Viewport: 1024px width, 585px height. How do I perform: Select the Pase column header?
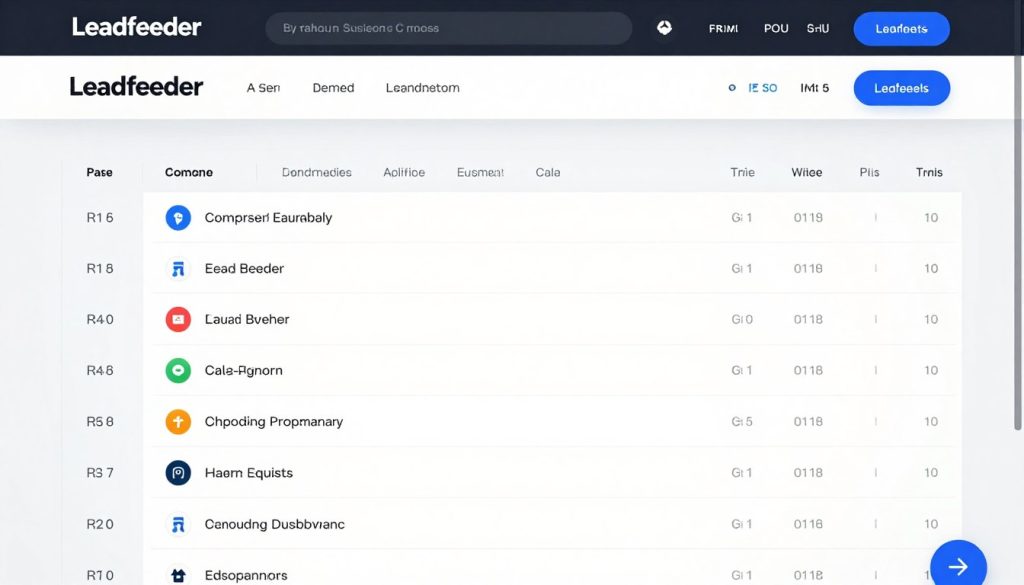[99, 172]
